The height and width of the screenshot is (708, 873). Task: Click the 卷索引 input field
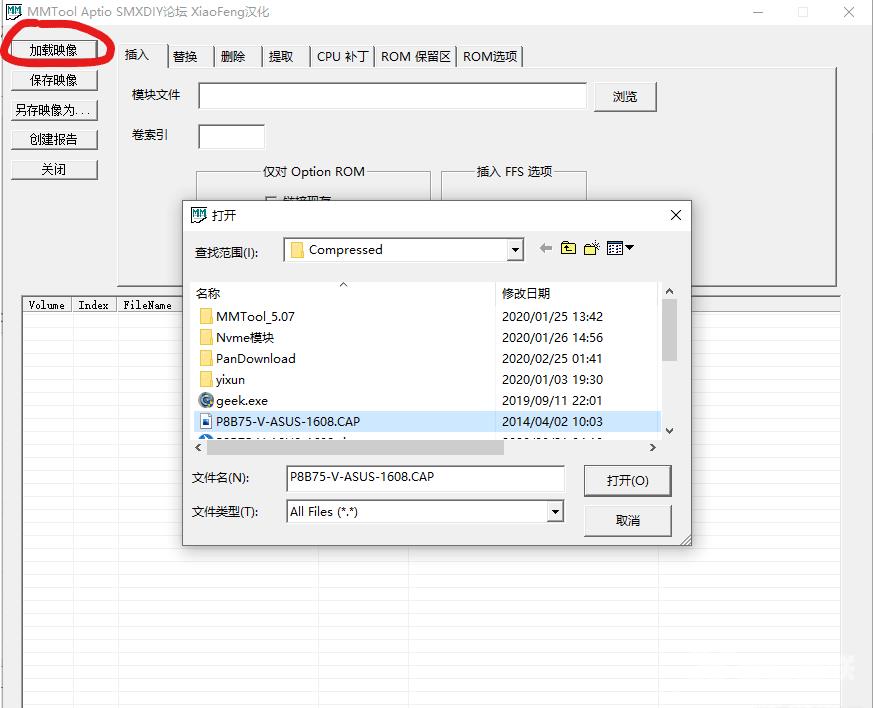pos(232,136)
